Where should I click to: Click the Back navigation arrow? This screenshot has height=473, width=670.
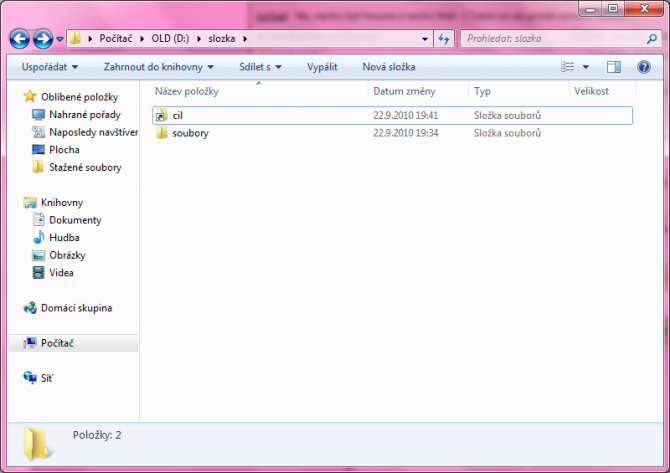20,39
